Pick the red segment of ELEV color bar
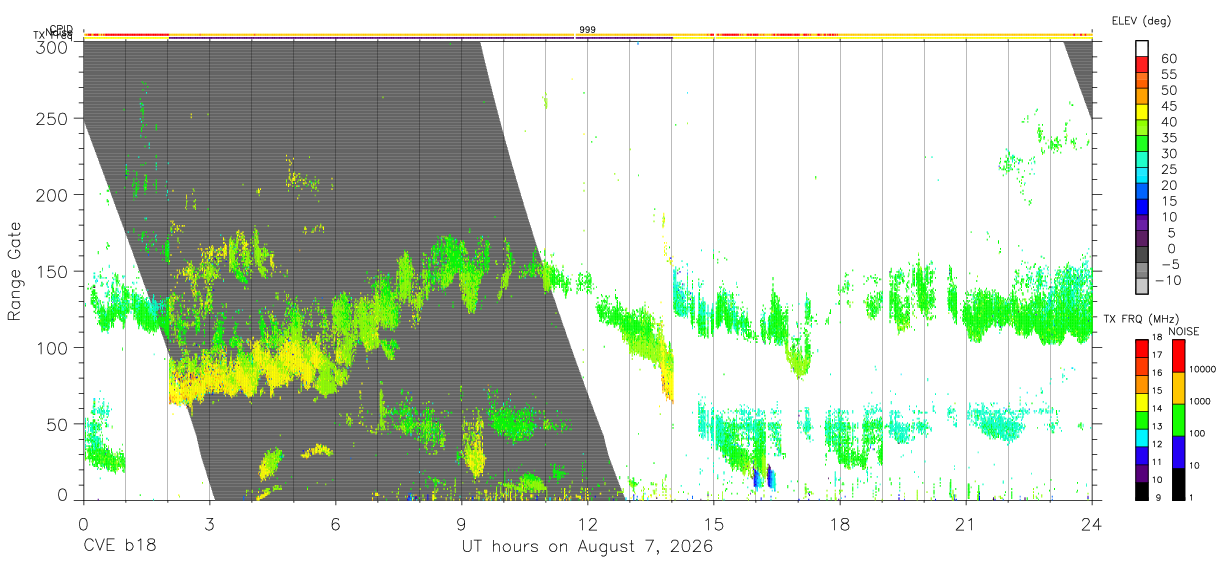Viewport: 1228px width, 567px height. pyautogui.click(x=1142, y=64)
